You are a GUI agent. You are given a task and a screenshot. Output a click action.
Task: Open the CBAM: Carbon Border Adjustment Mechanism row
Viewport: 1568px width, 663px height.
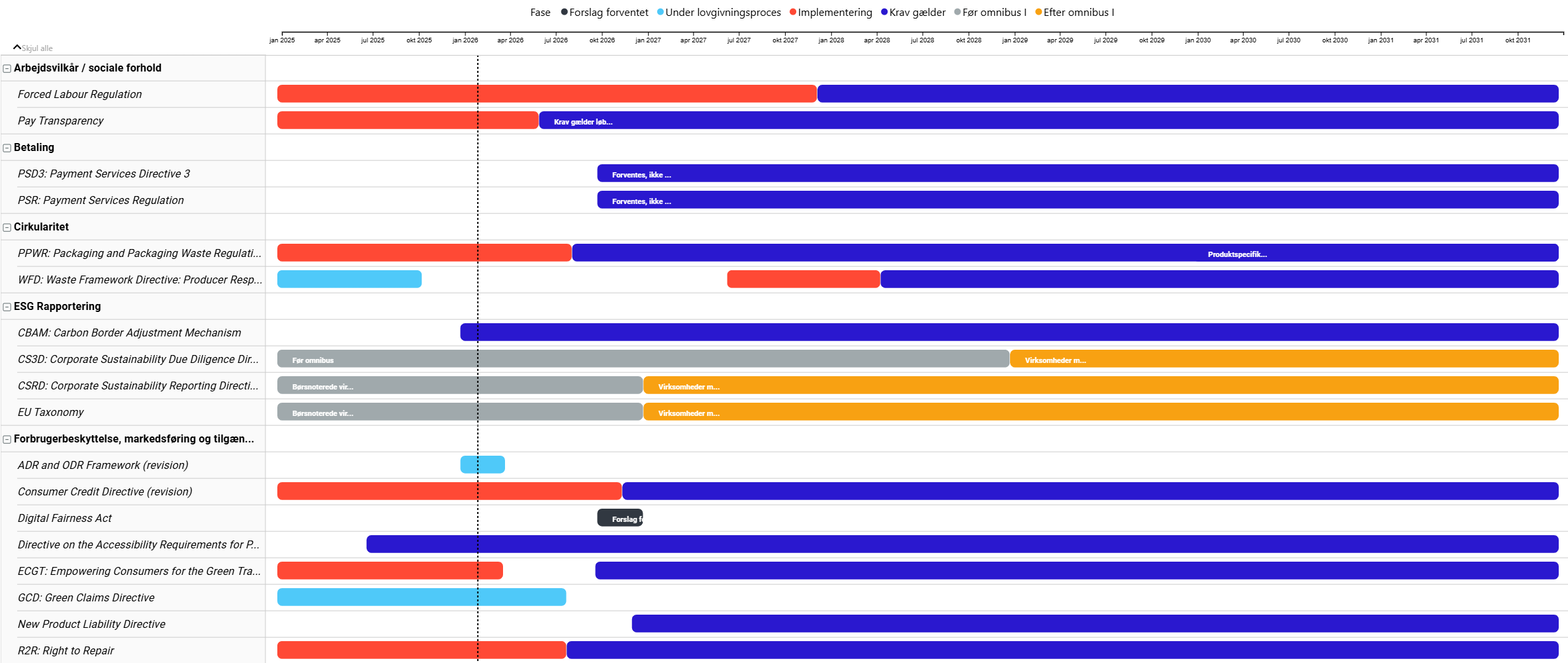(129, 332)
